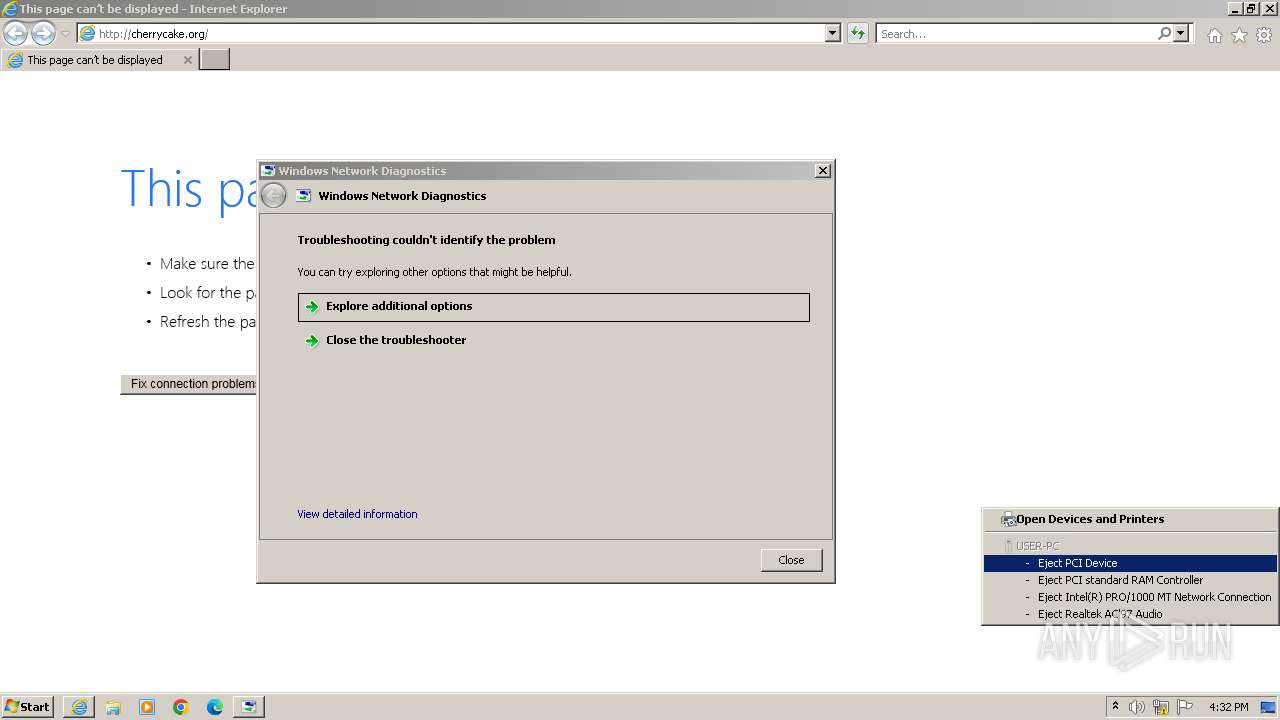Click the Internet Explorer forward arrow
1280x720 pixels.
click(x=43, y=34)
